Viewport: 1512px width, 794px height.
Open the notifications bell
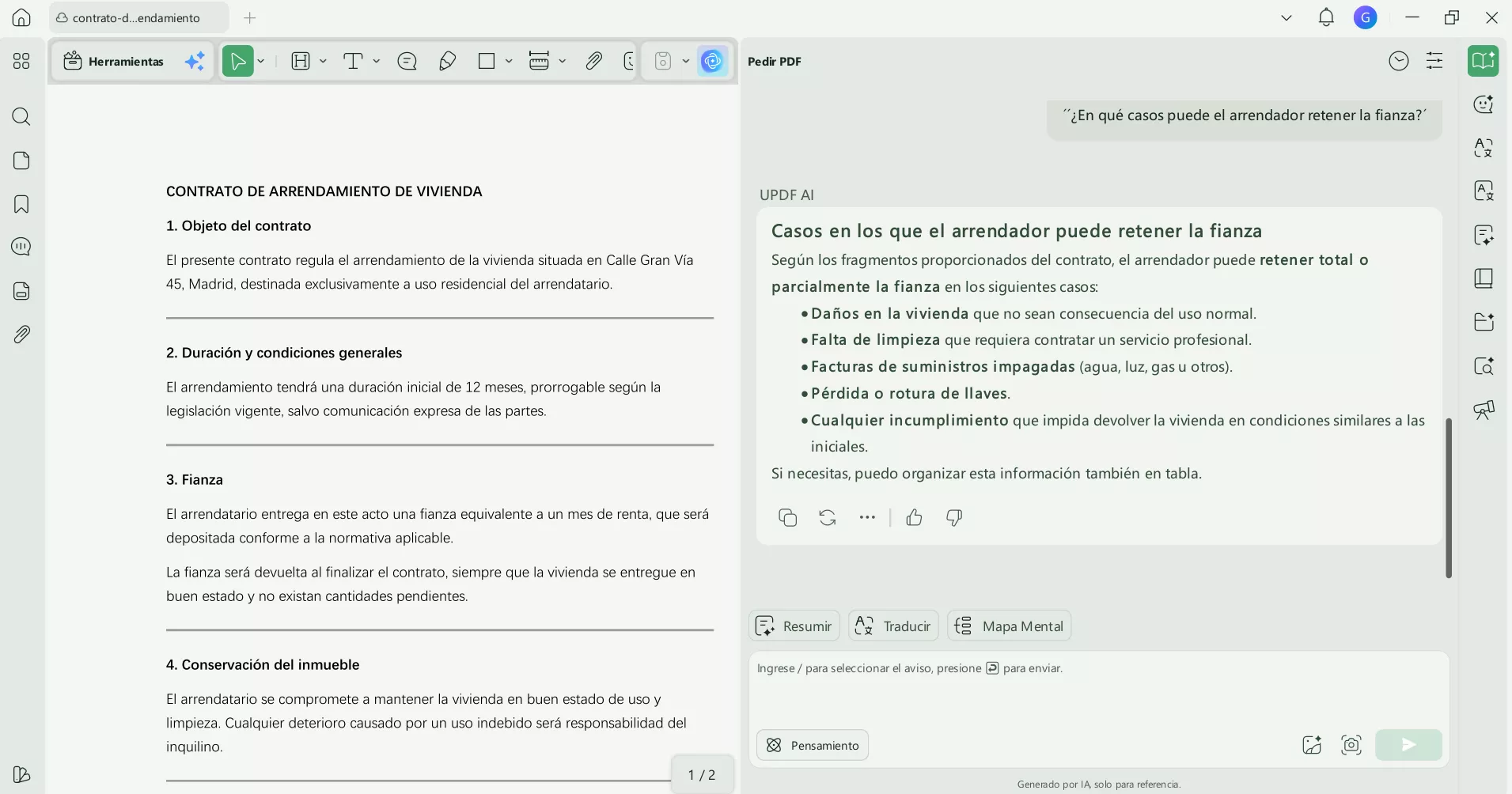point(1326,17)
